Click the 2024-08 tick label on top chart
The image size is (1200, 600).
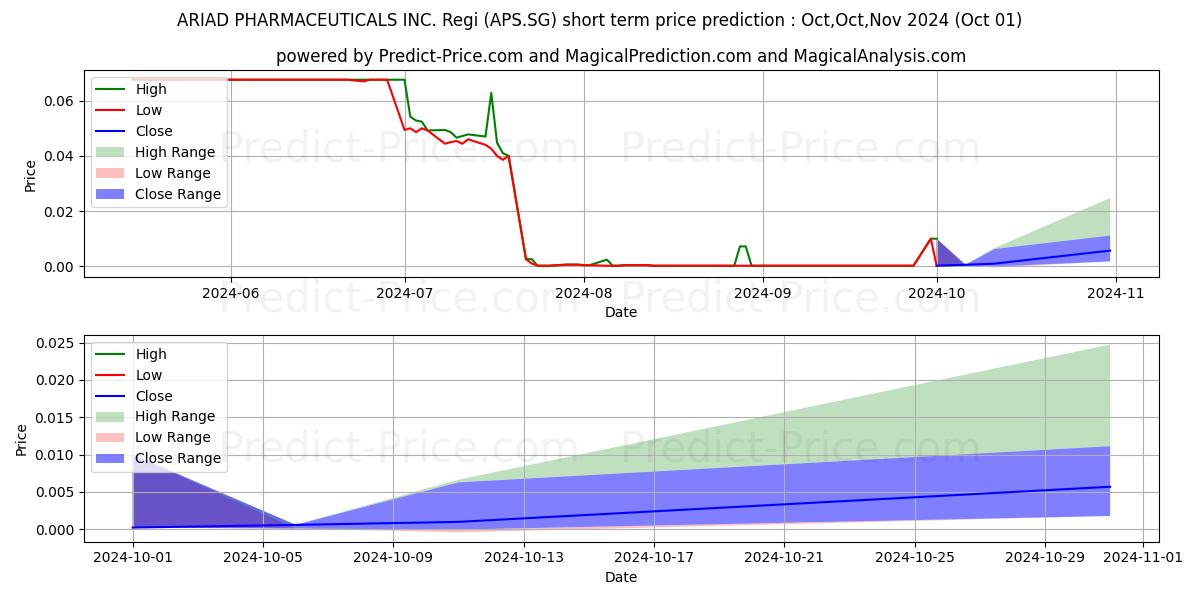tap(582, 292)
